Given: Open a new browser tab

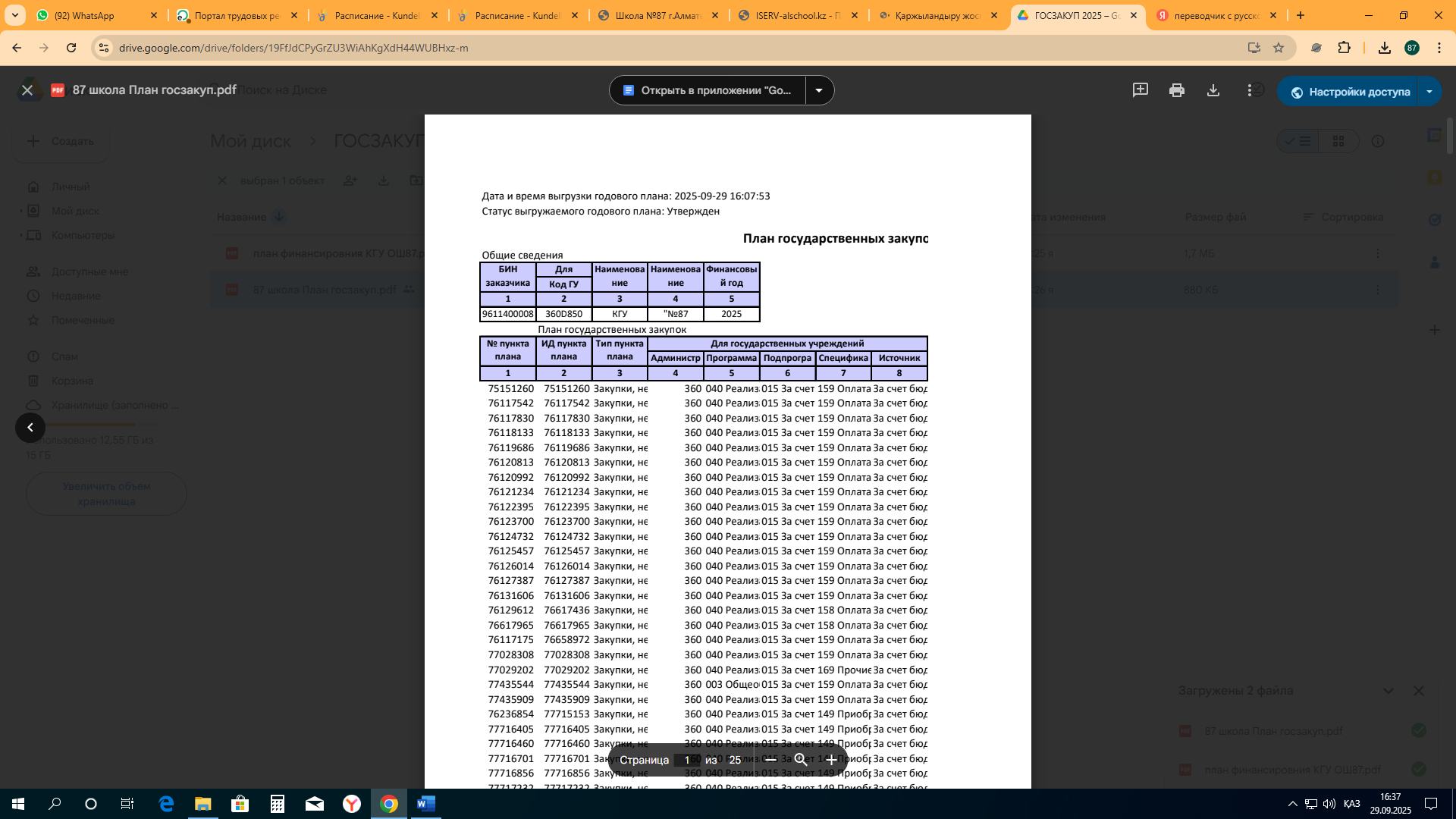Looking at the screenshot, I should pos(1301,15).
